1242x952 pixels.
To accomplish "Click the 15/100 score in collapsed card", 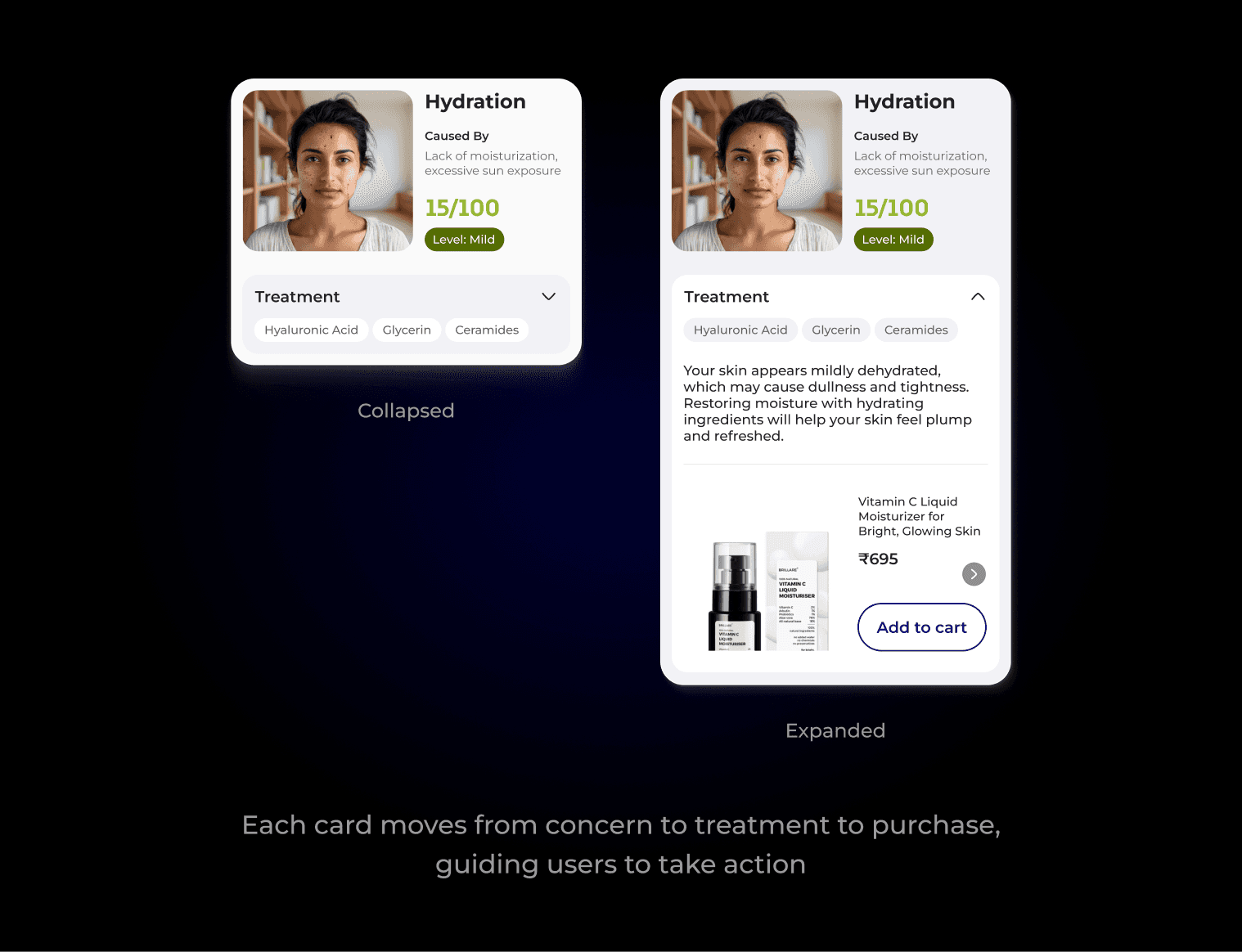I will click(x=461, y=208).
